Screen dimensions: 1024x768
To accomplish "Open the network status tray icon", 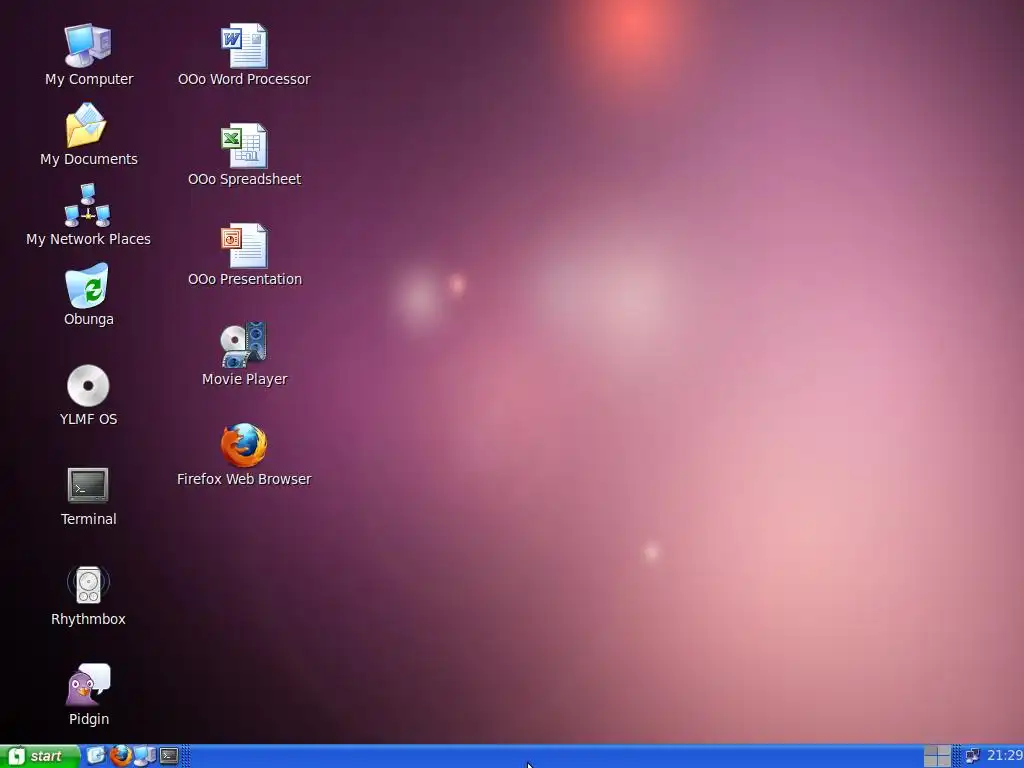I will (x=972, y=756).
